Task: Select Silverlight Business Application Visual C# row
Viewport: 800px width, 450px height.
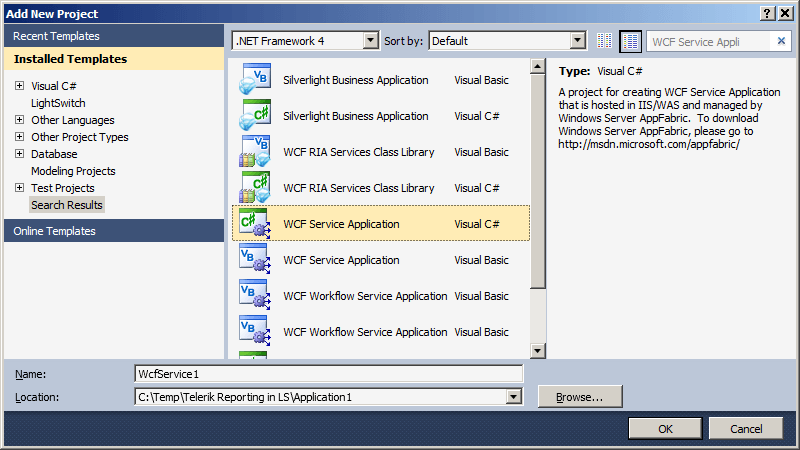Action: (381, 116)
